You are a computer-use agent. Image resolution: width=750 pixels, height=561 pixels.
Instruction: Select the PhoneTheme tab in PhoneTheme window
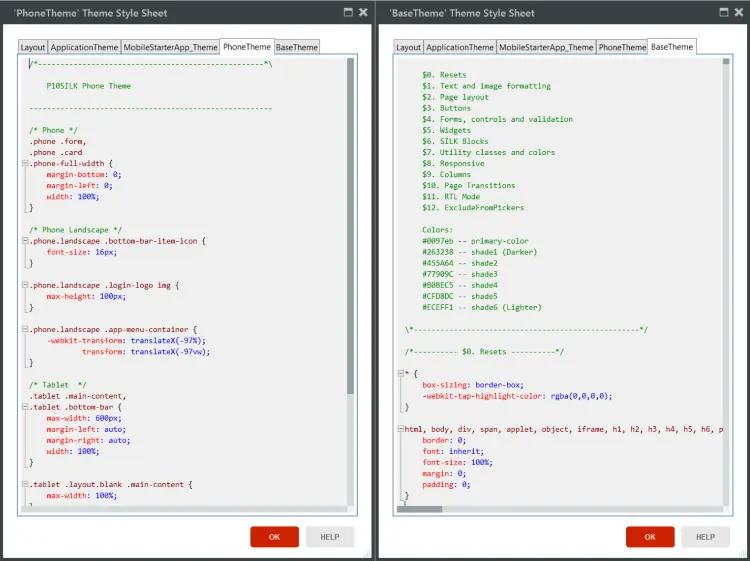pyautogui.click(x=247, y=47)
